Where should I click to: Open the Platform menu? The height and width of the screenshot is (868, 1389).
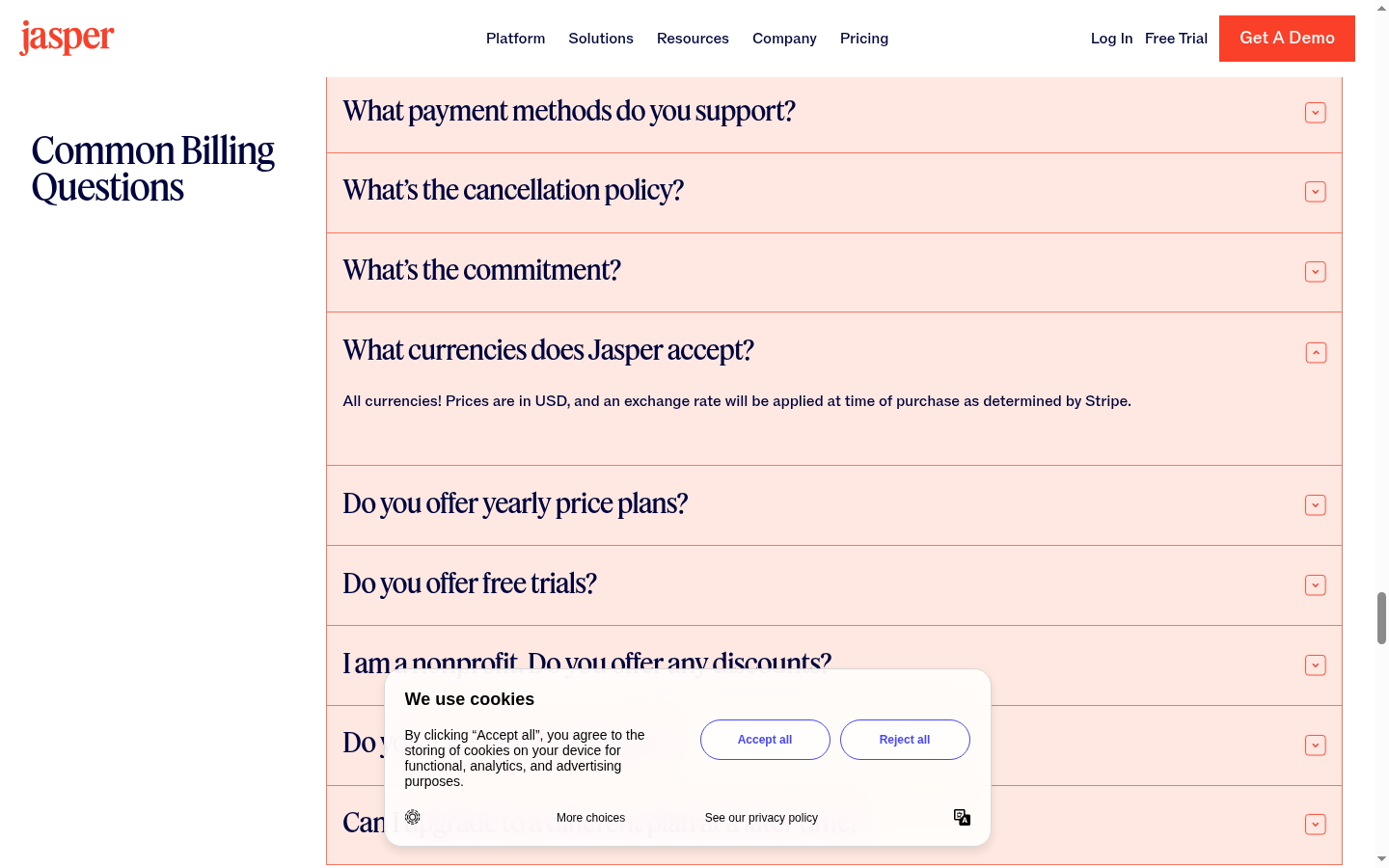515,39
